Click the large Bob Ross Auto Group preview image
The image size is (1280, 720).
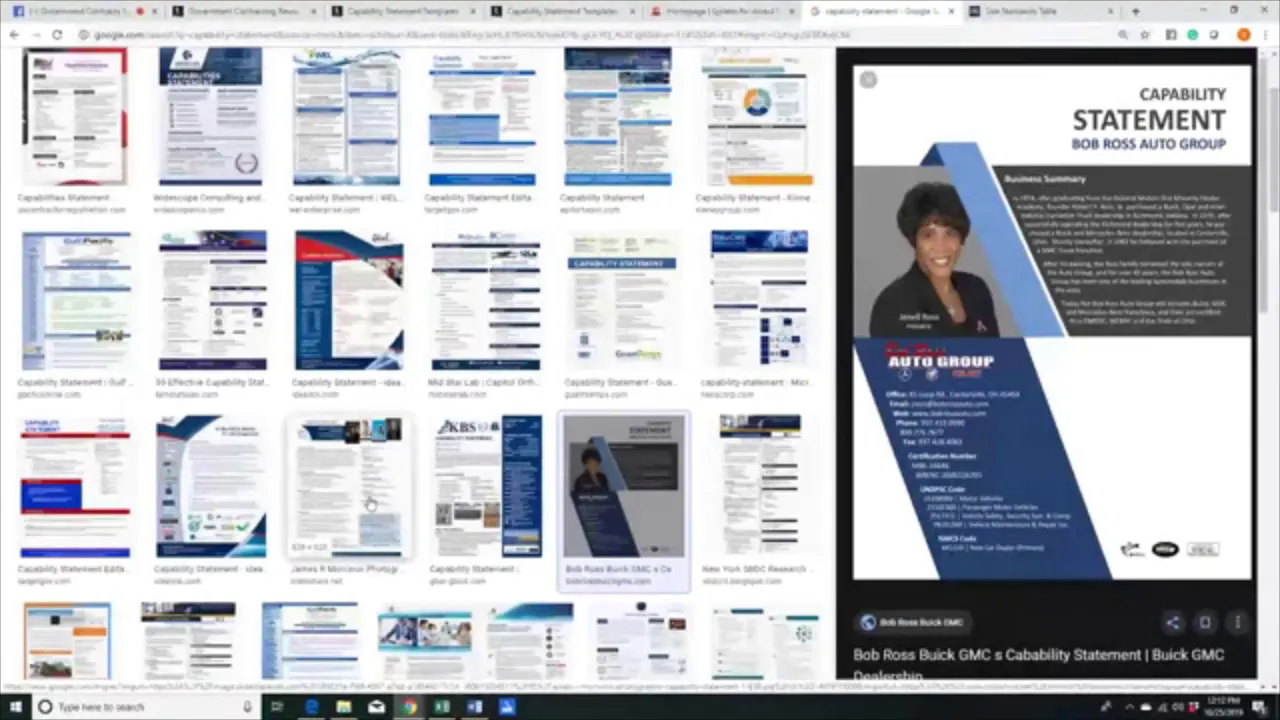[x=1052, y=322]
